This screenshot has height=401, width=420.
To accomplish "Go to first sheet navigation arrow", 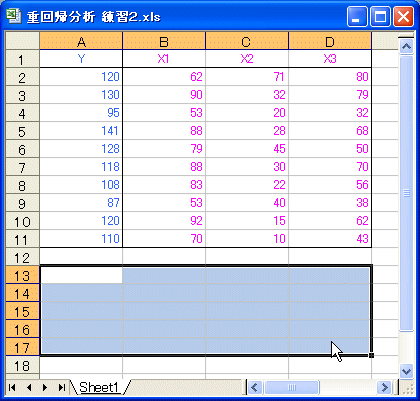I will click(x=12, y=387).
